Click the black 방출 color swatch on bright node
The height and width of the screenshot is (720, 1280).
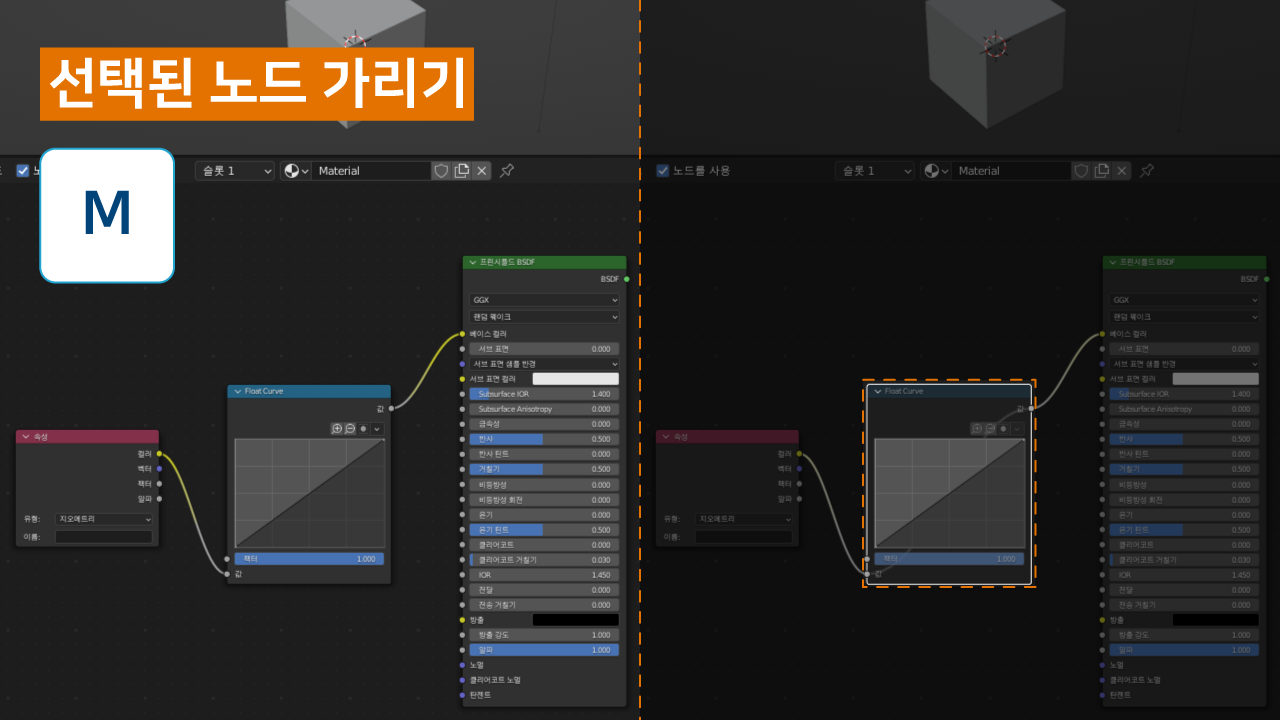575,620
